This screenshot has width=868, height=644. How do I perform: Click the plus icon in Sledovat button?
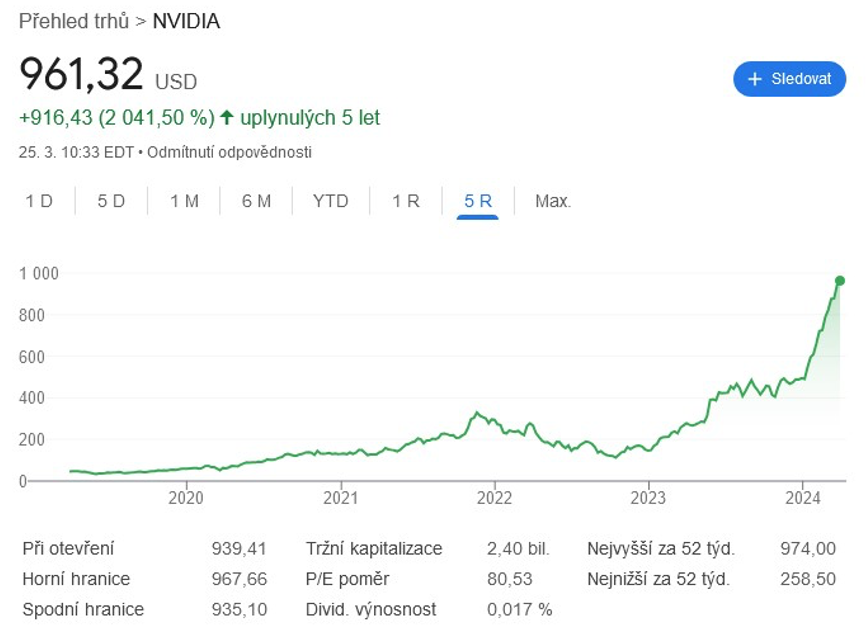[x=755, y=79]
